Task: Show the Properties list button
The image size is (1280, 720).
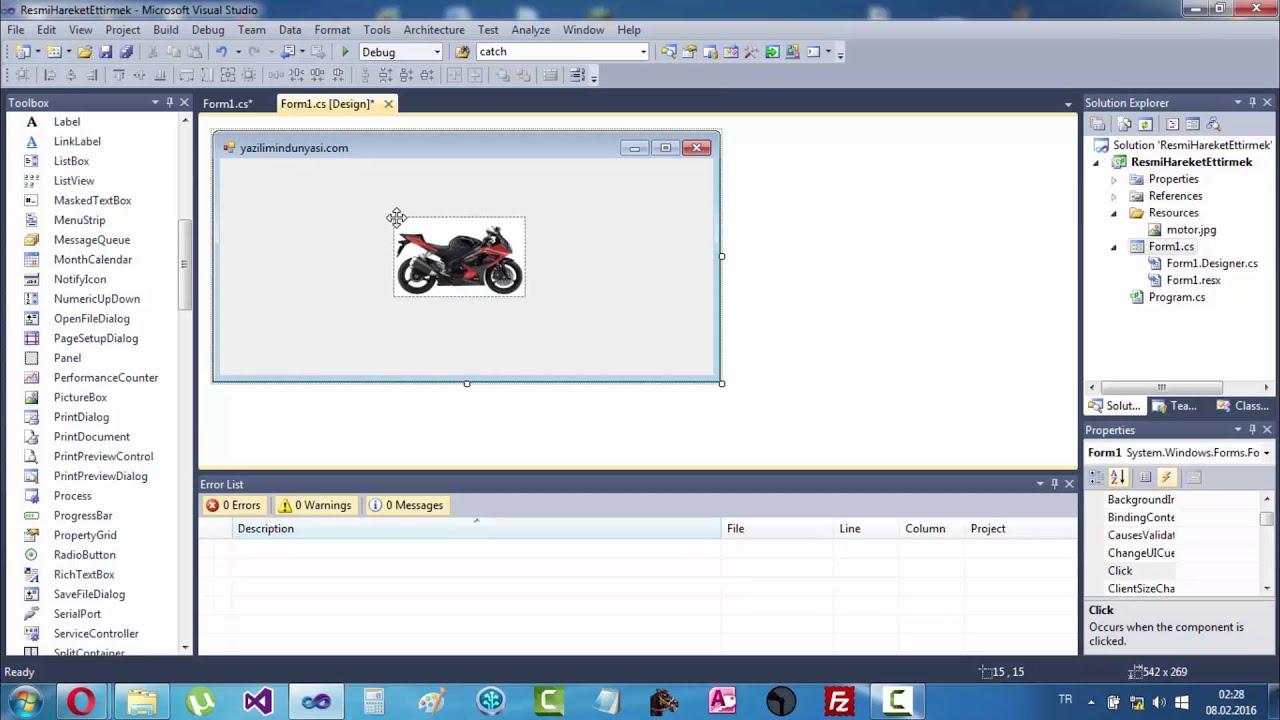Action: [x=1145, y=477]
